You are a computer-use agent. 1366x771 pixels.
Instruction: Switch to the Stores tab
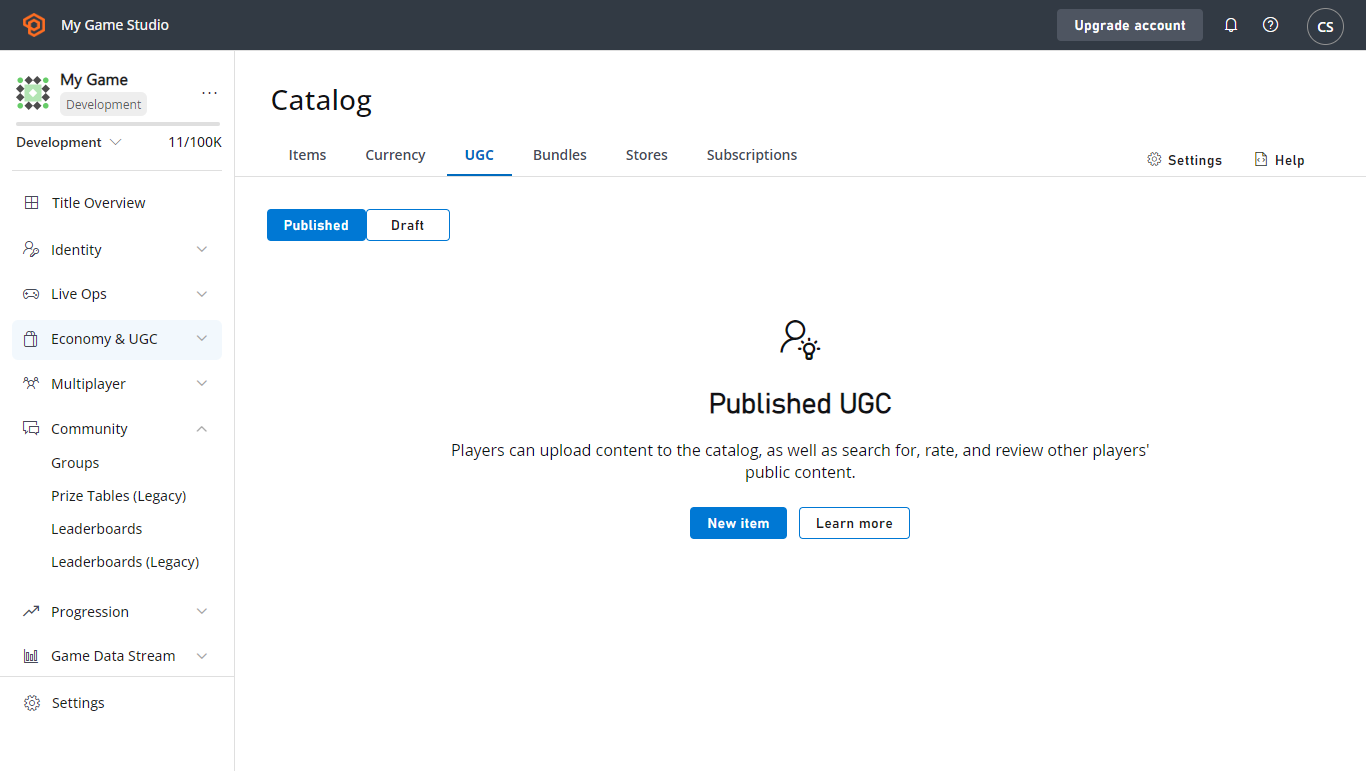[x=647, y=155]
